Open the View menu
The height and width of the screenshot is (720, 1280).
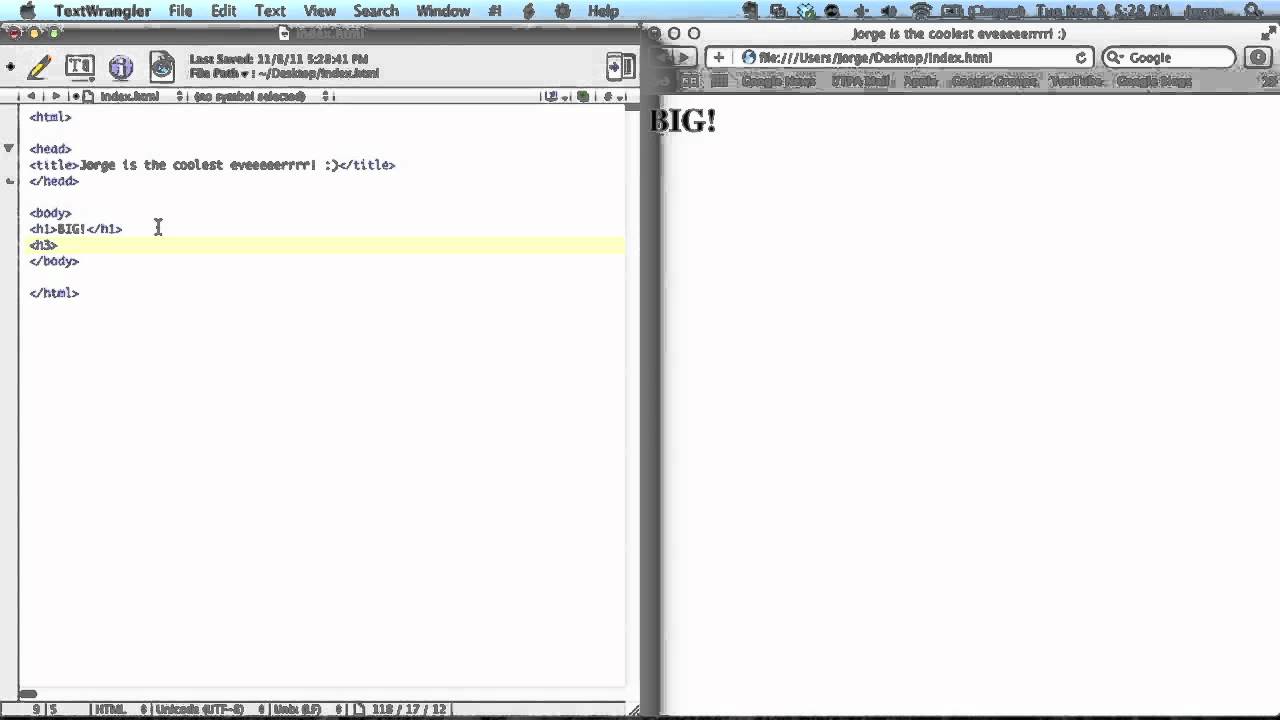tap(319, 11)
